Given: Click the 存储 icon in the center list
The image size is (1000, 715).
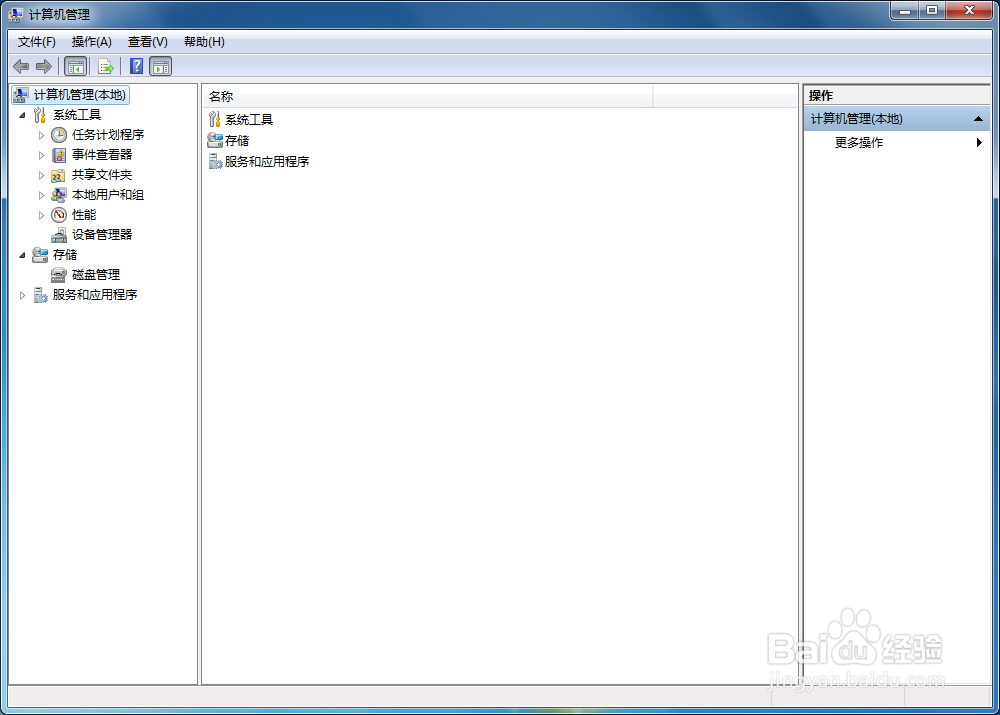Looking at the screenshot, I should pos(215,140).
